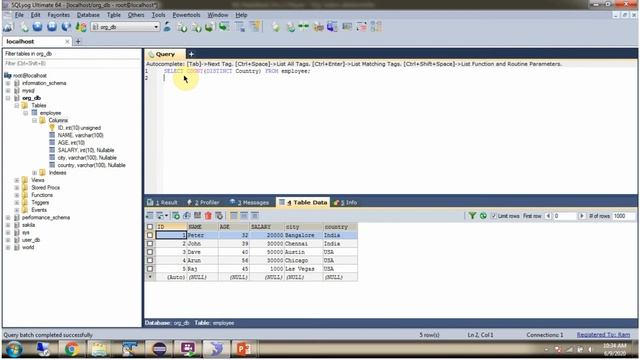Viewport: 640px width, 360px height.
Task: Click the previous first-row arrow button
Action: 548,216
